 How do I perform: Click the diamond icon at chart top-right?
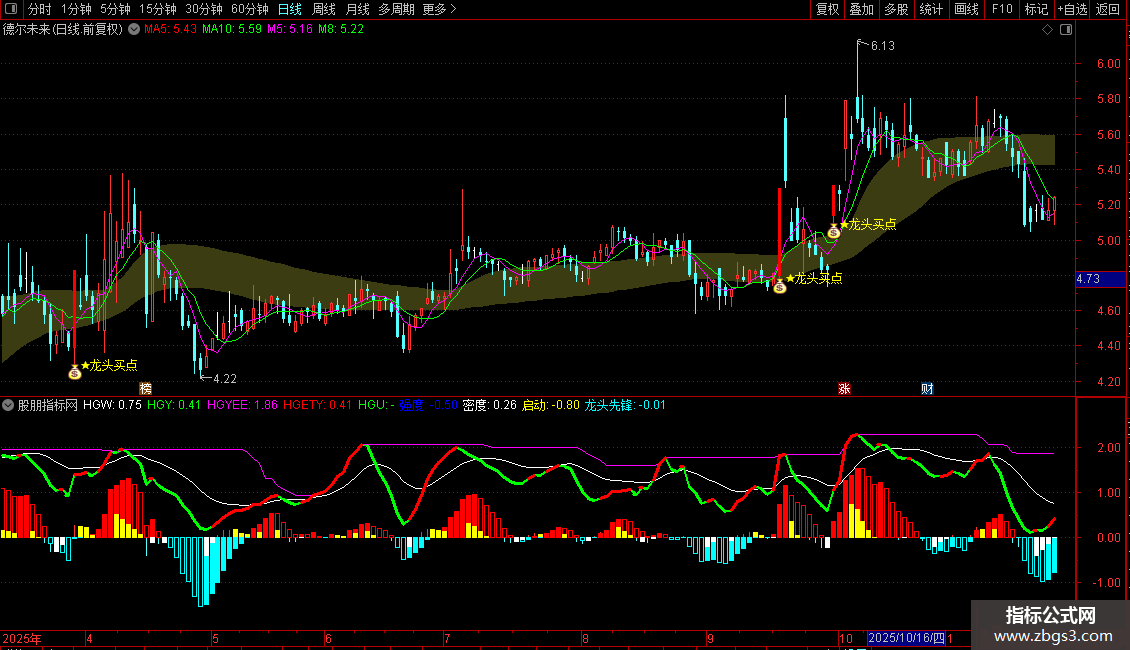[x=1048, y=30]
